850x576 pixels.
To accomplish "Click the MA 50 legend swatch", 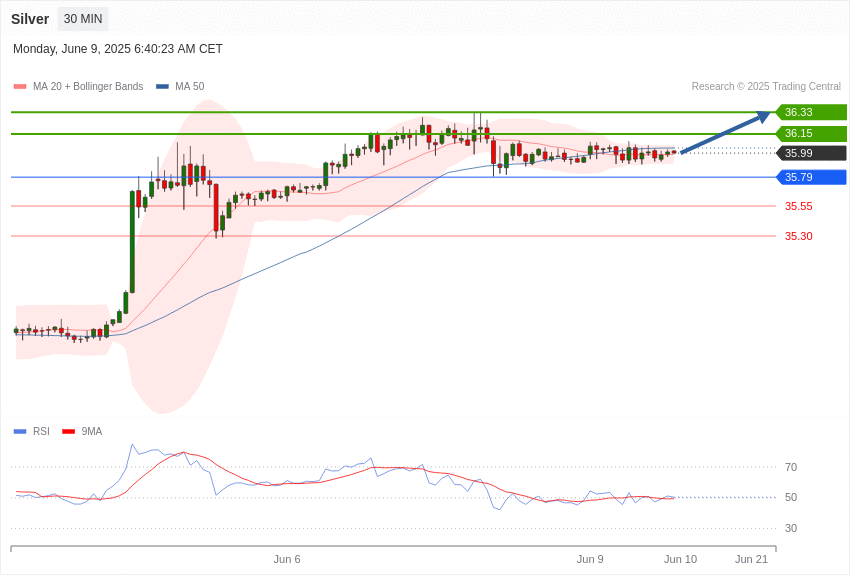I will [x=162, y=86].
